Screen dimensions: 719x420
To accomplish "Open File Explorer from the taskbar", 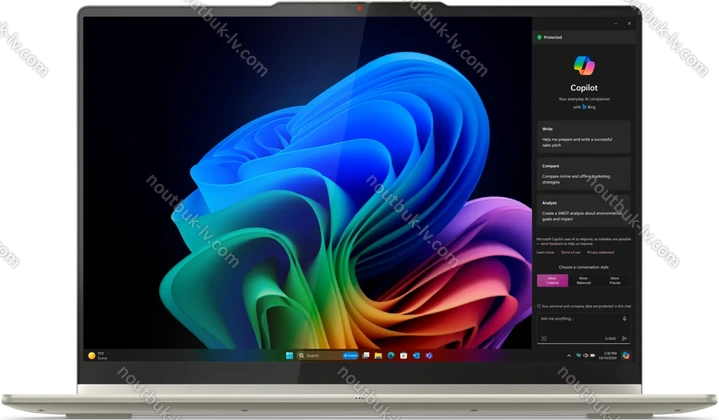I will tap(378, 355).
